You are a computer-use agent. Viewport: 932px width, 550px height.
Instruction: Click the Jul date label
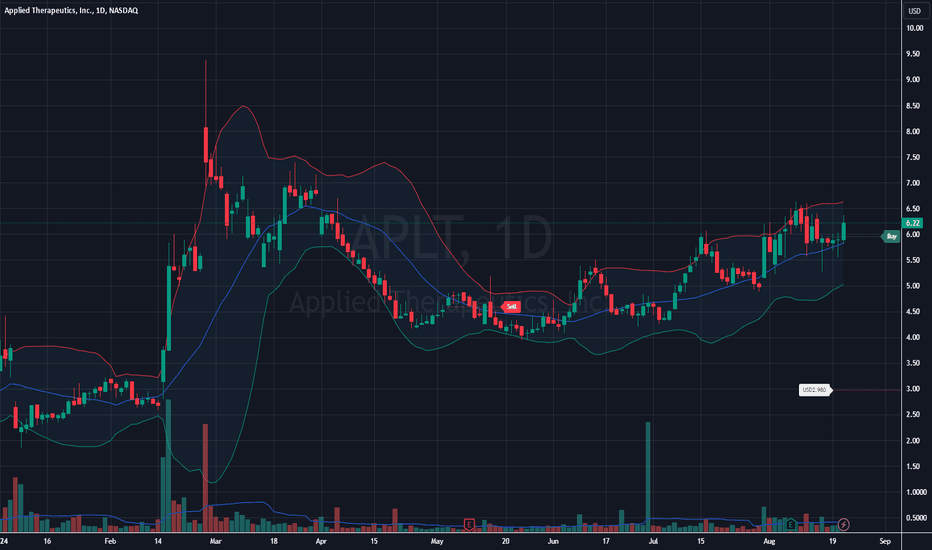point(653,541)
